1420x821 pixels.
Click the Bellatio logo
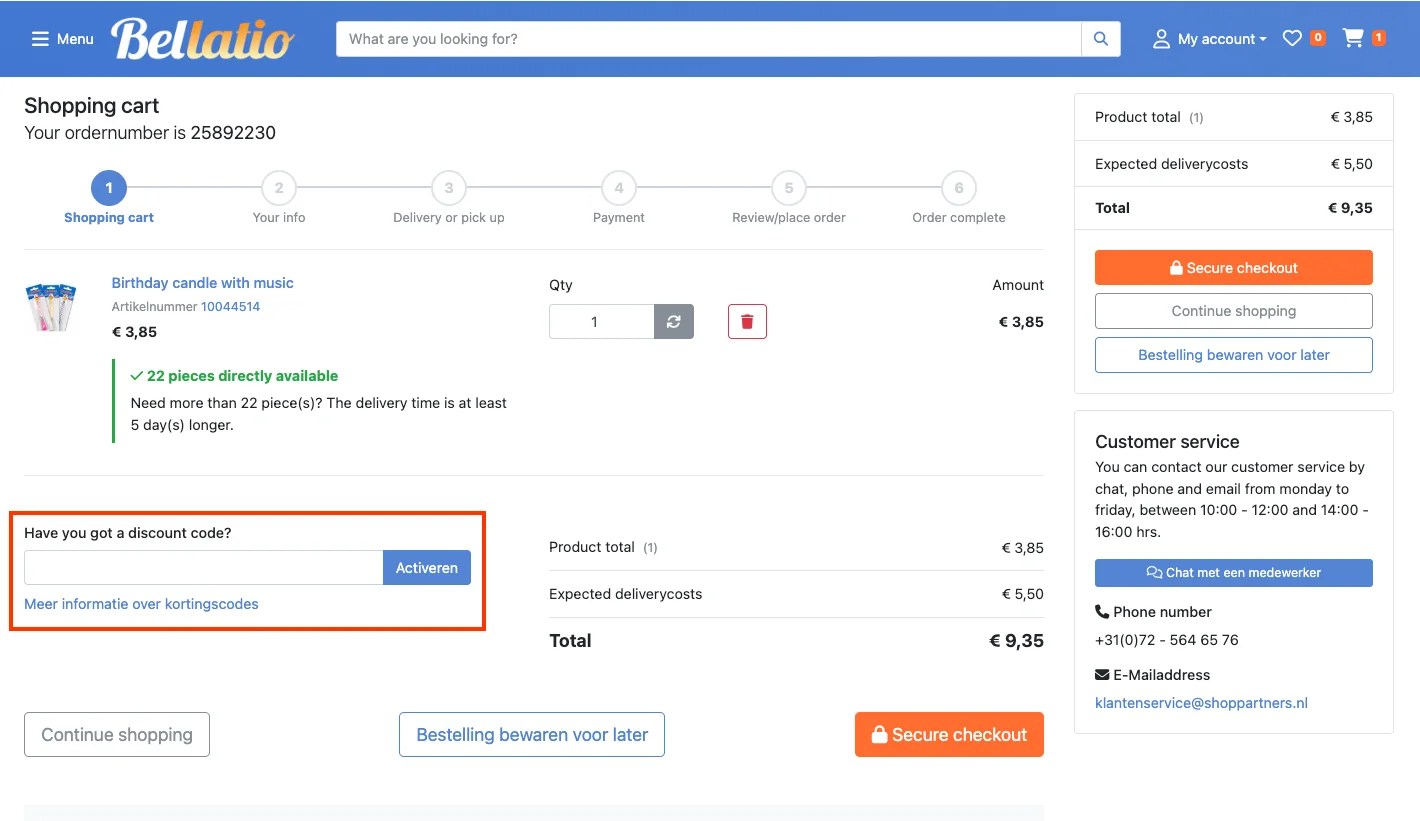(x=202, y=38)
